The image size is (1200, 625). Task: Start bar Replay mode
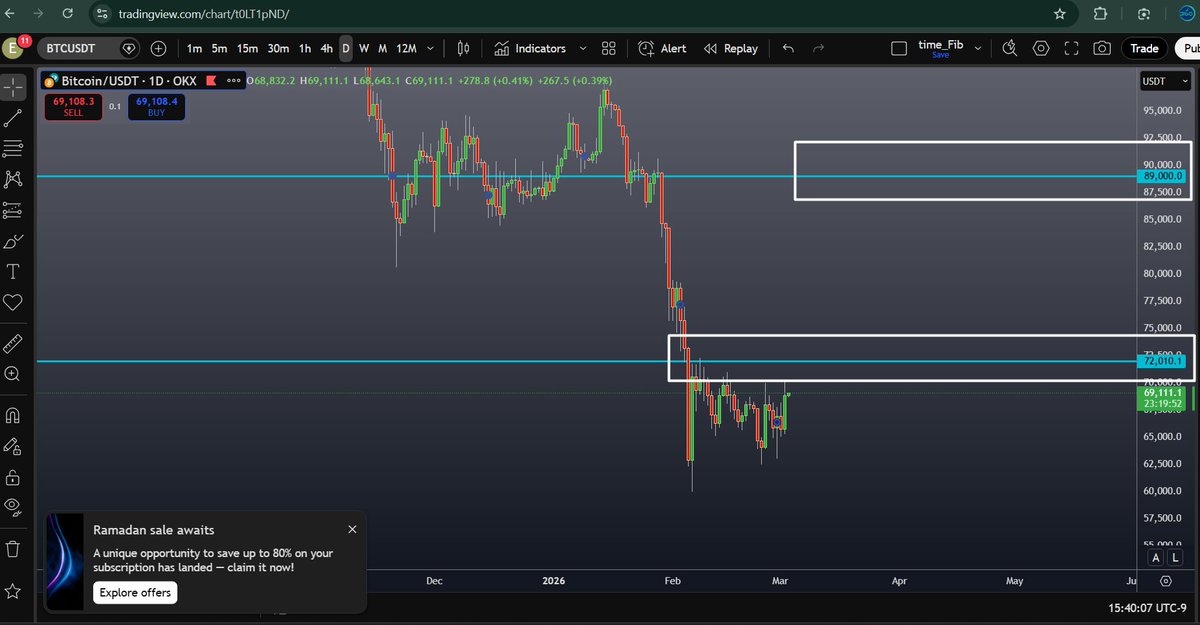[730, 48]
